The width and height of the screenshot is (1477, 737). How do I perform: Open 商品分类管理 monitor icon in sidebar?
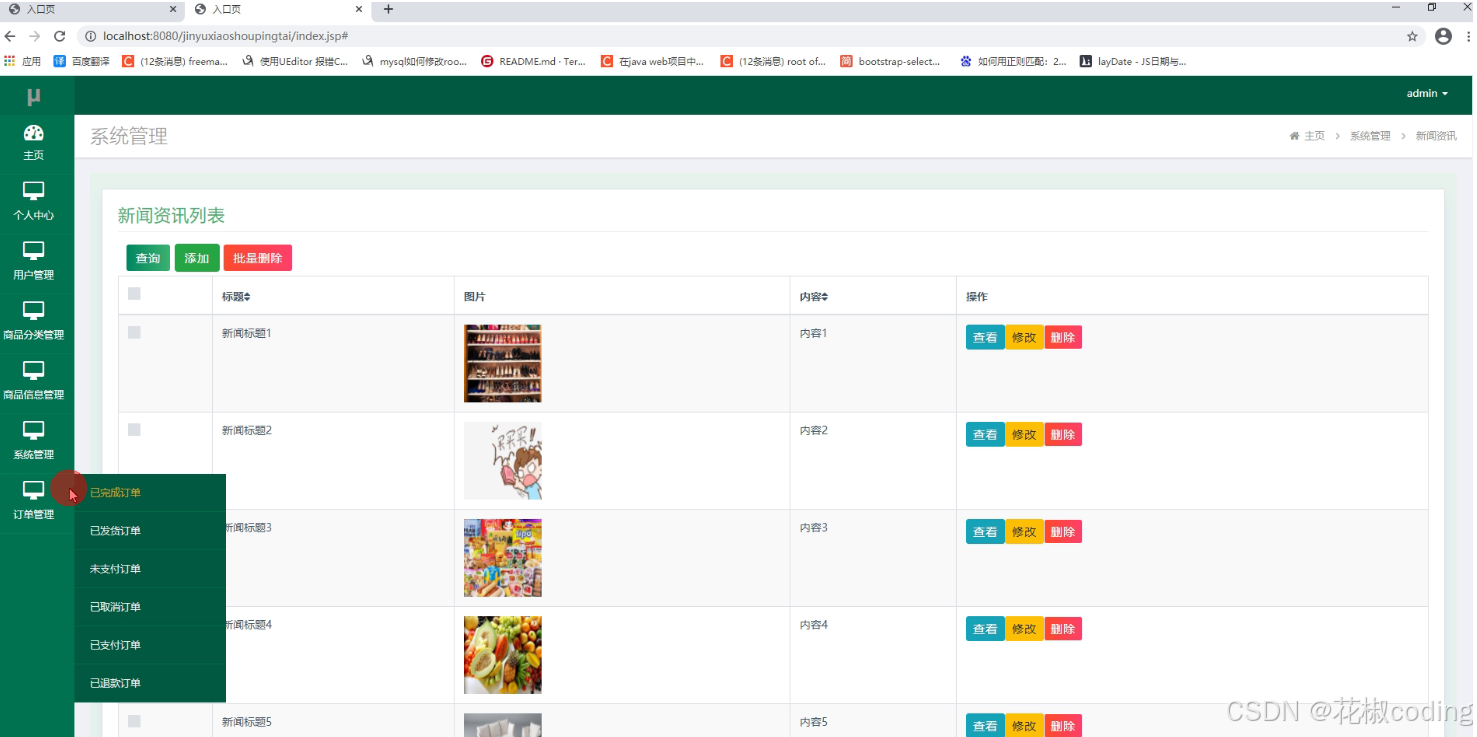(34, 311)
